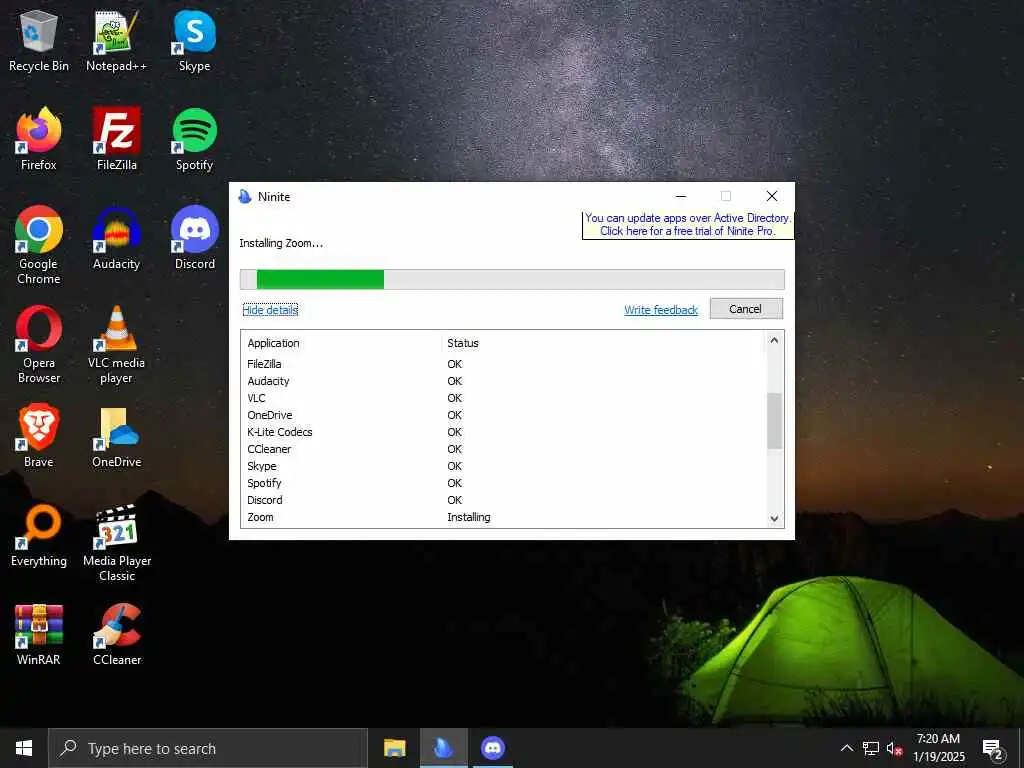Click the Ninite logo in the title bar
The height and width of the screenshot is (768, 1024).
[245, 196]
